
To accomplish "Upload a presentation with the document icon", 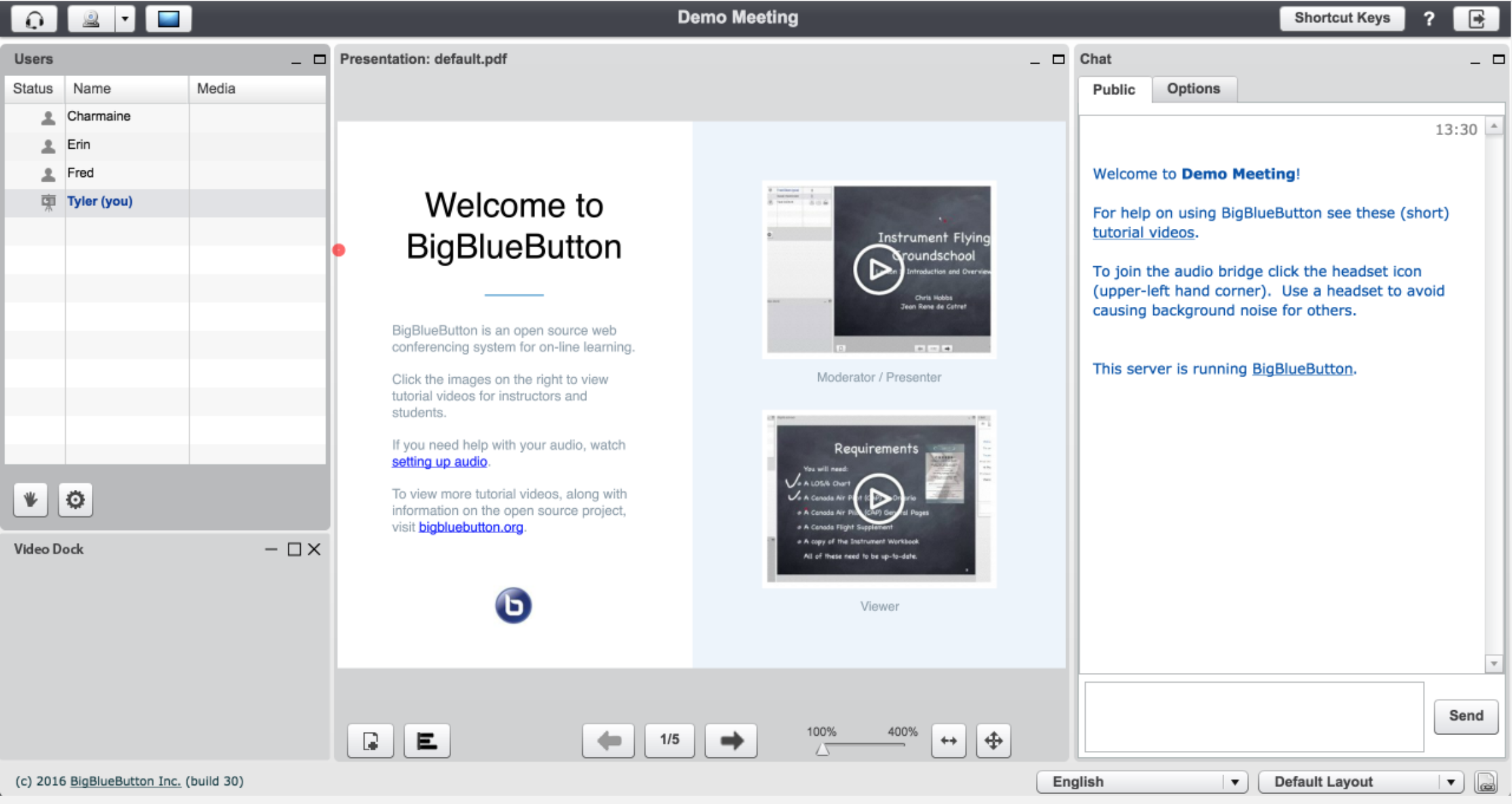I will [370, 741].
